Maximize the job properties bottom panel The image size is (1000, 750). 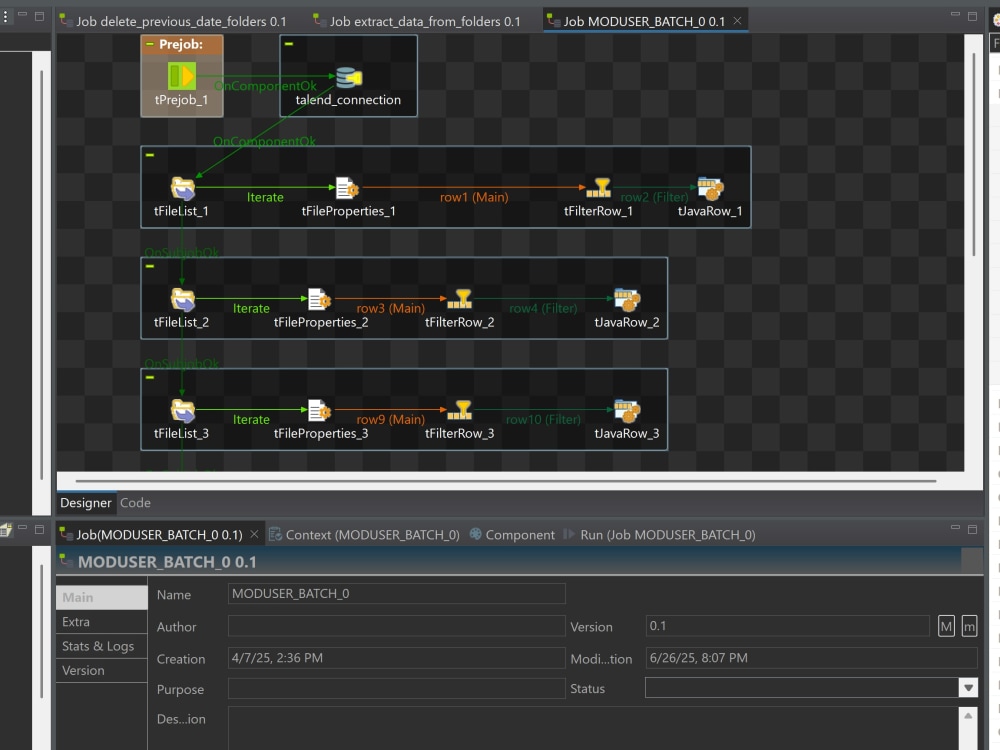973,529
